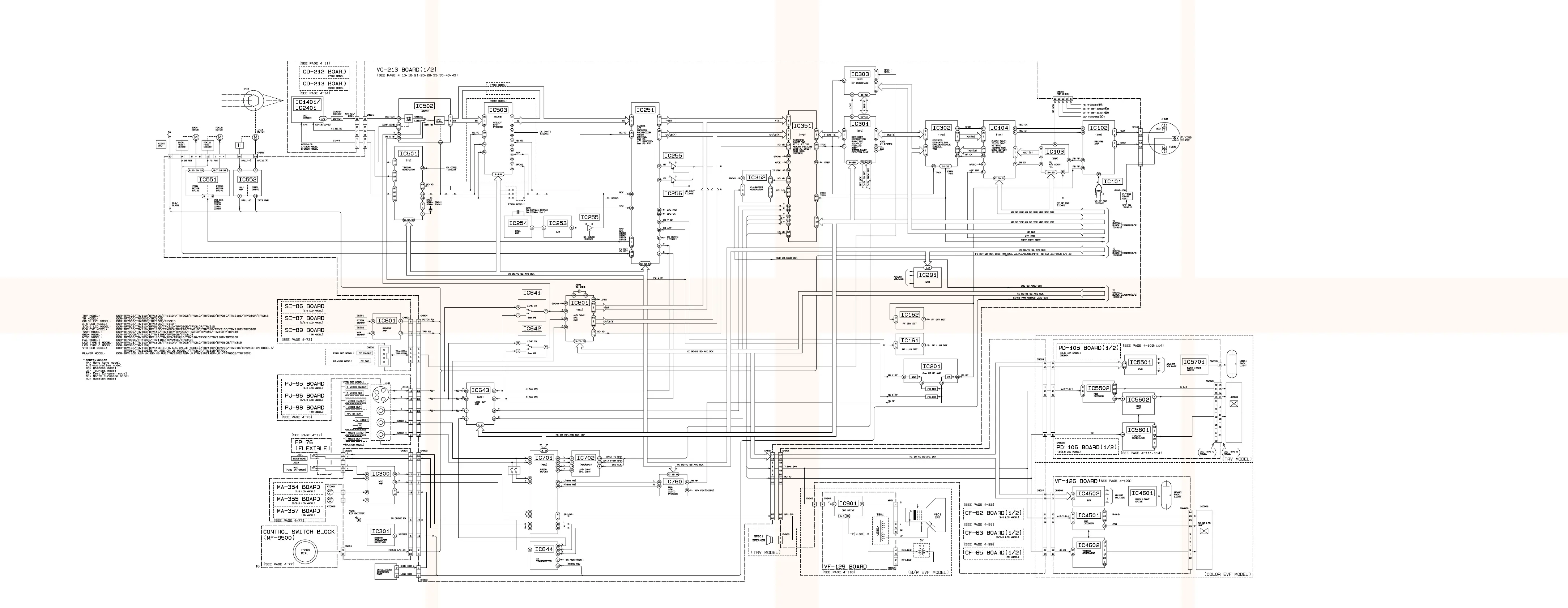This screenshot has height=608, width=1568.
Task: Click the LCD901 panel X symbol
Action: click(x=1234, y=404)
